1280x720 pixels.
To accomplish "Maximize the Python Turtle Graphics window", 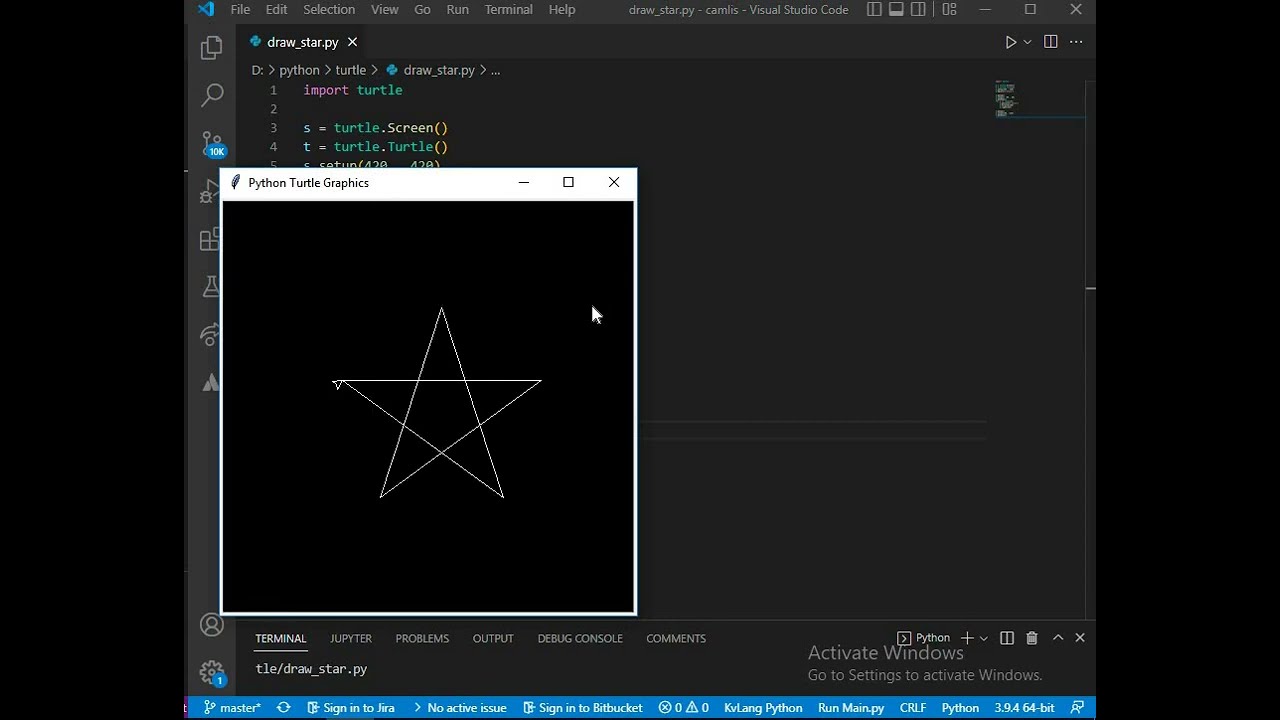I will [568, 182].
